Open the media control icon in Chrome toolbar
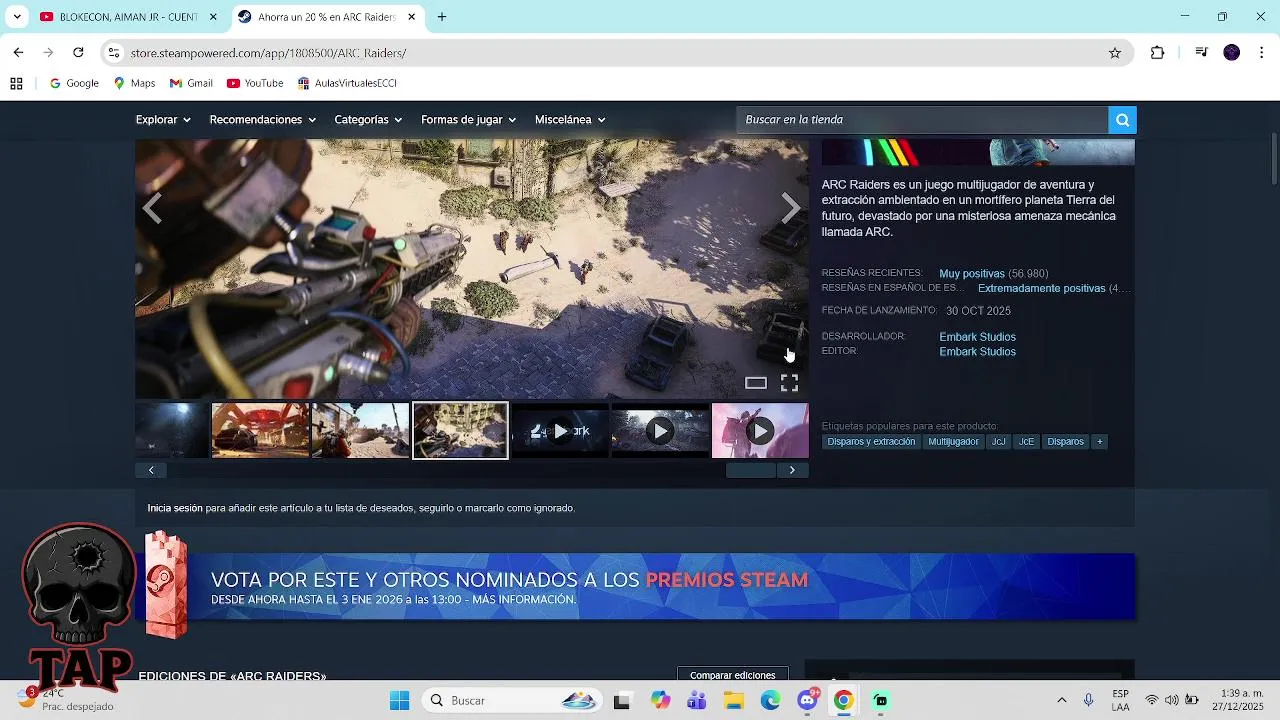Viewport: 1280px width, 720px height. 1202,53
